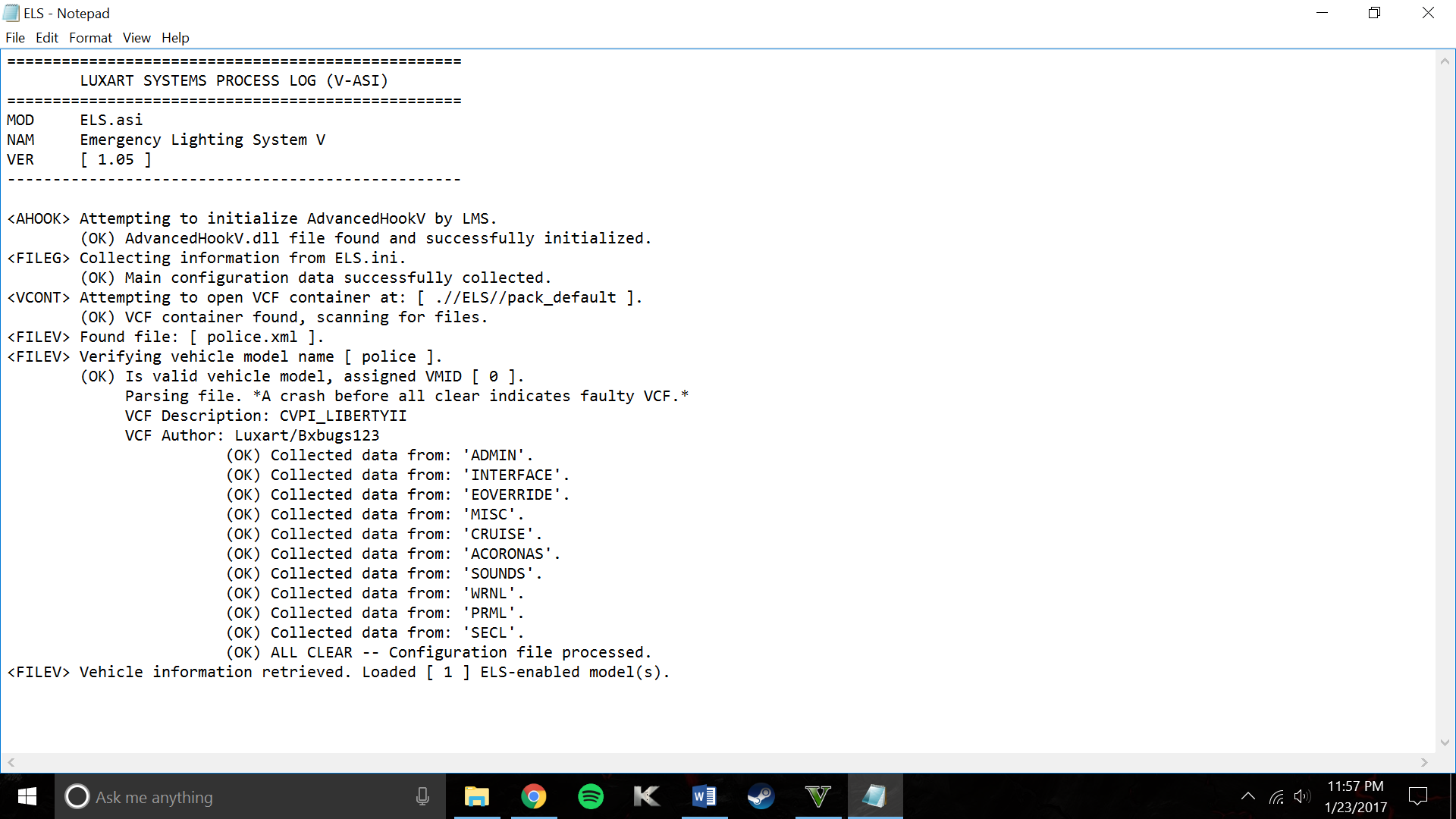Open the Format menu
The width and height of the screenshot is (1456, 819).
point(90,38)
